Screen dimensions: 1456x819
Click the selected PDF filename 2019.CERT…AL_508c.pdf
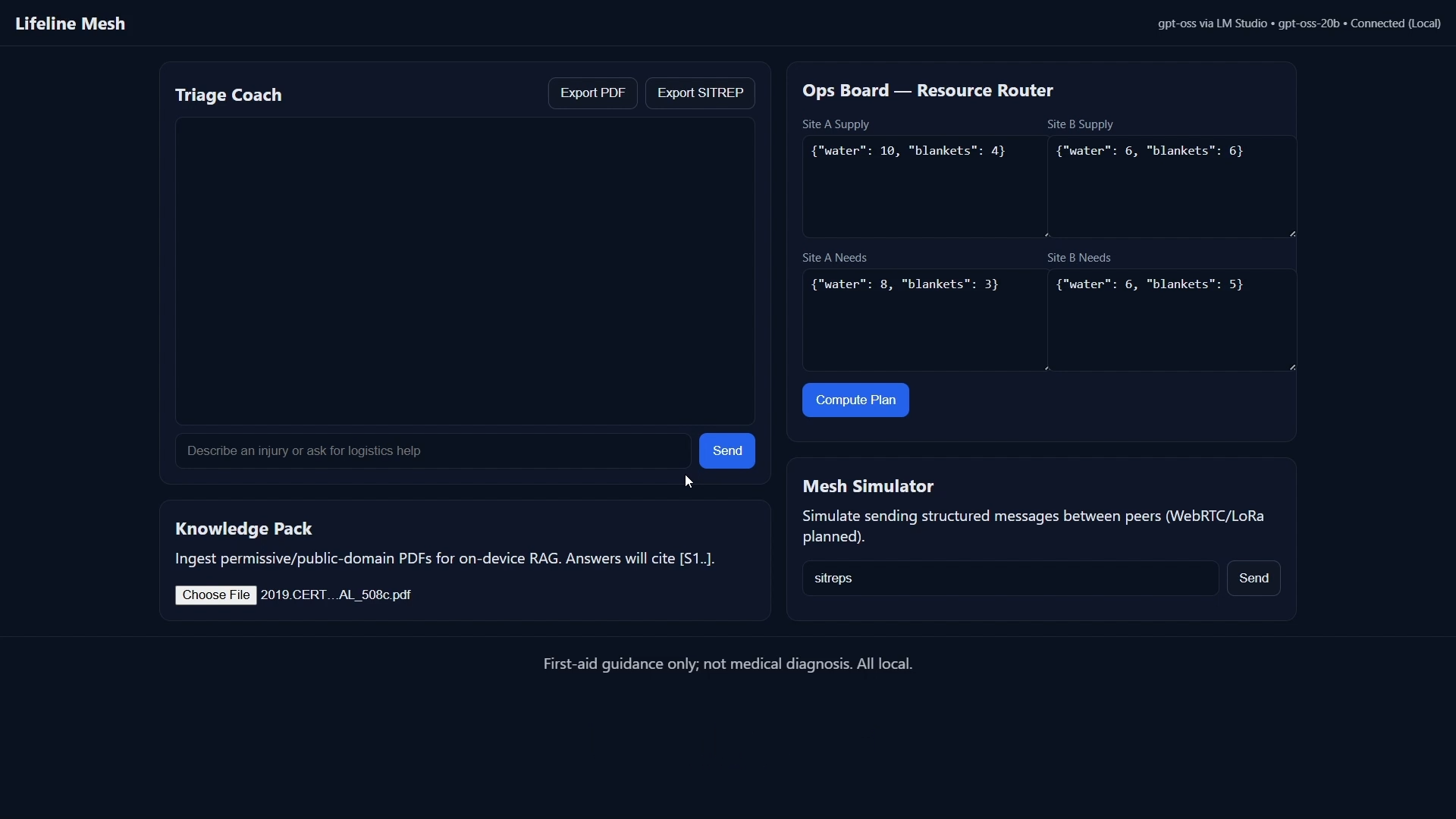[x=335, y=595]
